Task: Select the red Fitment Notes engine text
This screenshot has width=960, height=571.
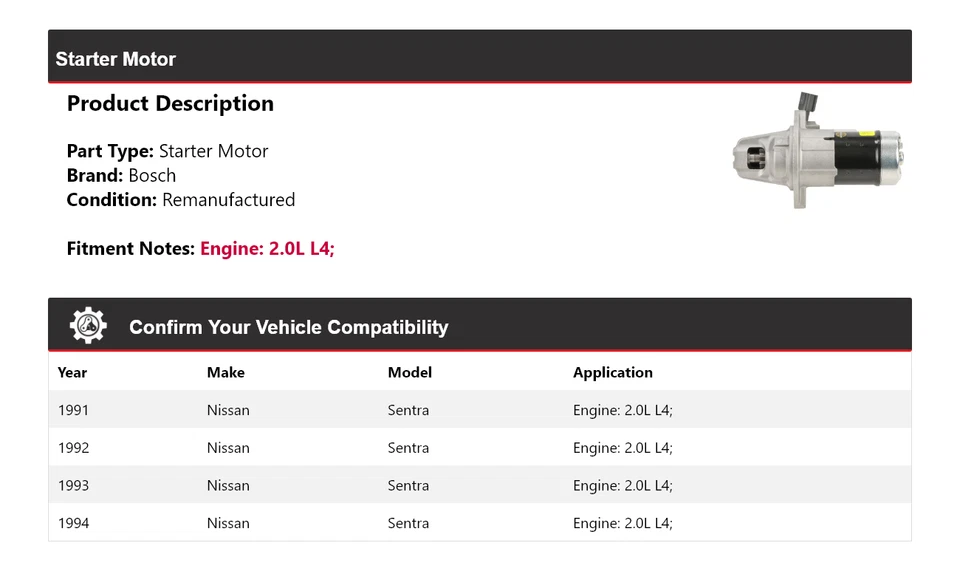Action: click(267, 248)
